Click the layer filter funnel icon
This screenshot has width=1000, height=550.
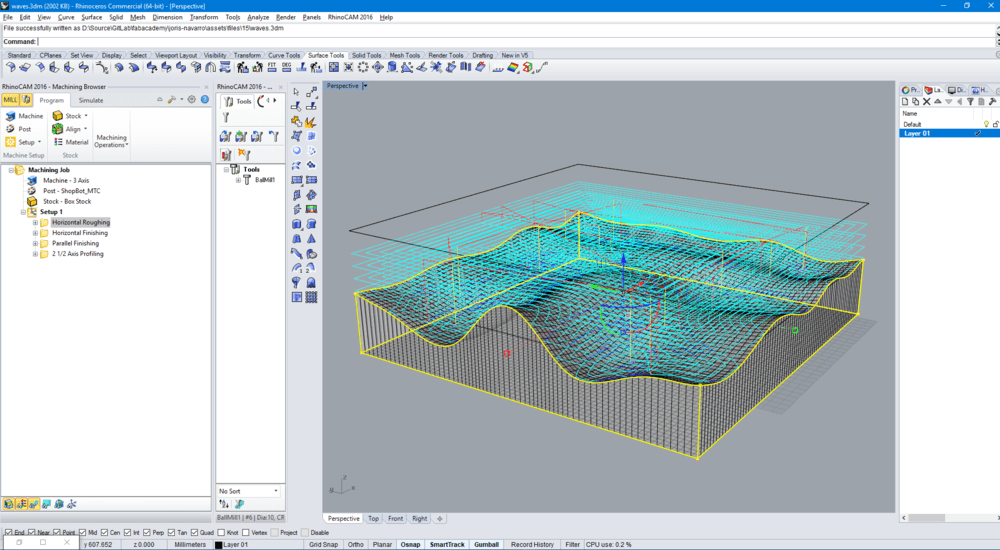point(970,102)
